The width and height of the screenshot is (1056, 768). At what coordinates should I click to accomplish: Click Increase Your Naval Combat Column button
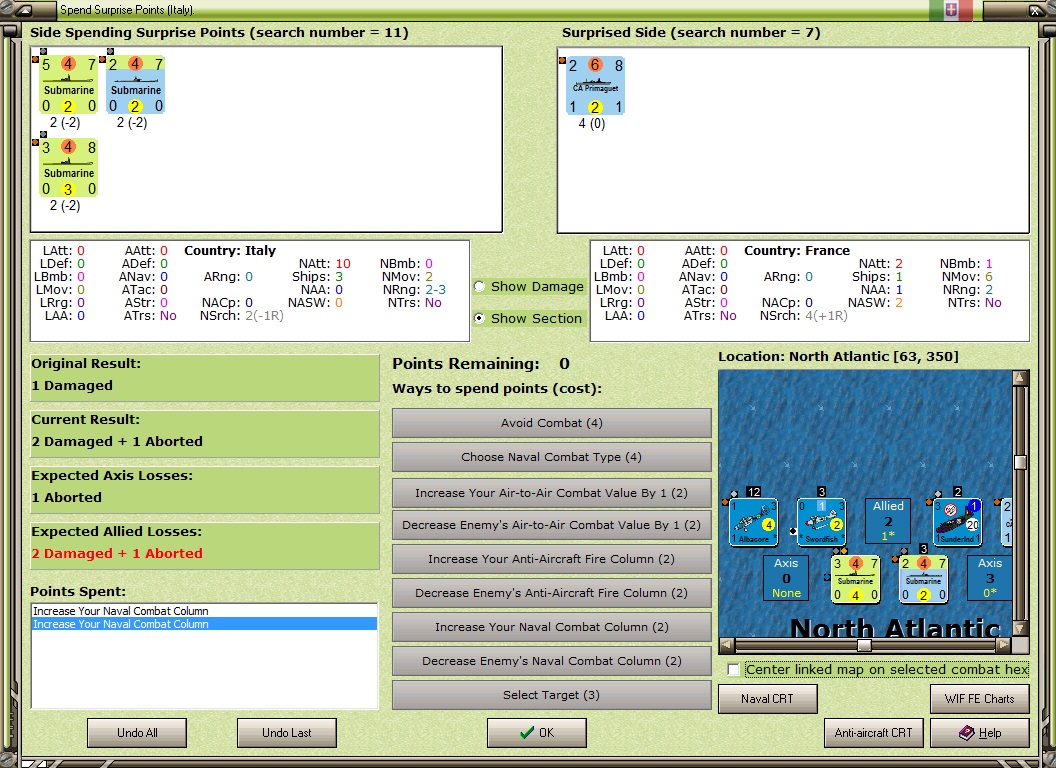552,627
